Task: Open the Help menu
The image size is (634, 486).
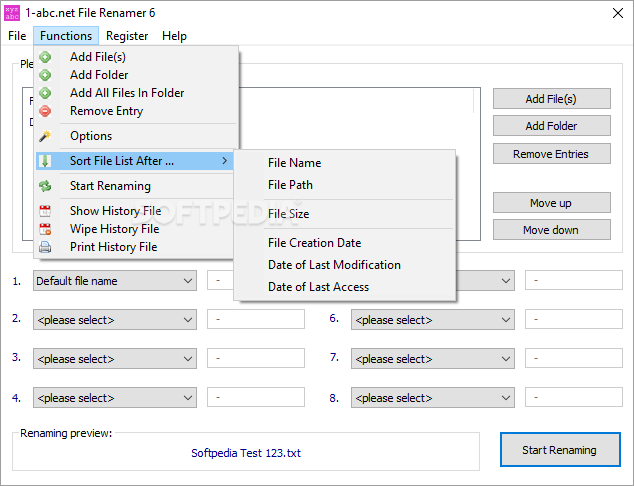Action: (x=174, y=36)
